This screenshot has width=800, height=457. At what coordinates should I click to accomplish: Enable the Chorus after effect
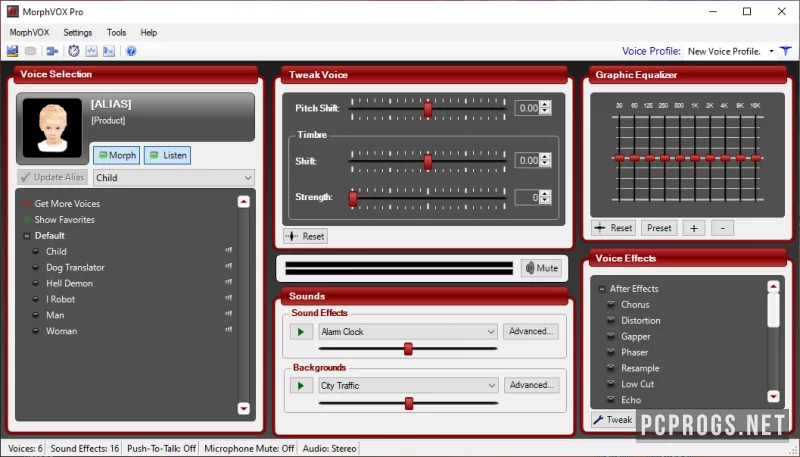coord(610,304)
